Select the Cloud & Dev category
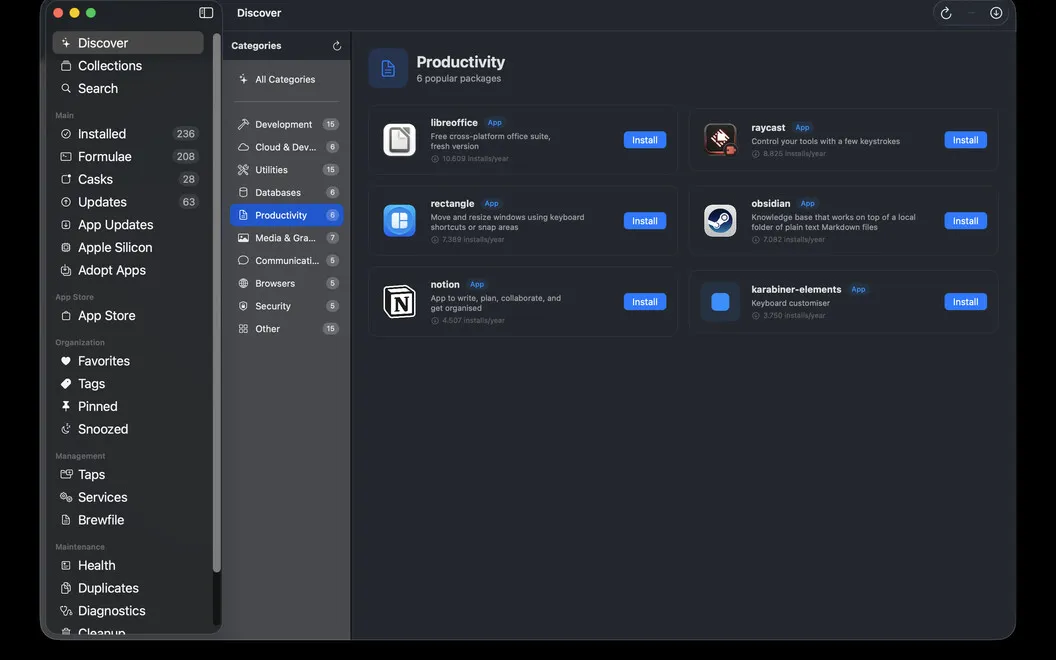The image size is (1056, 660). click(x=286, y=147)
